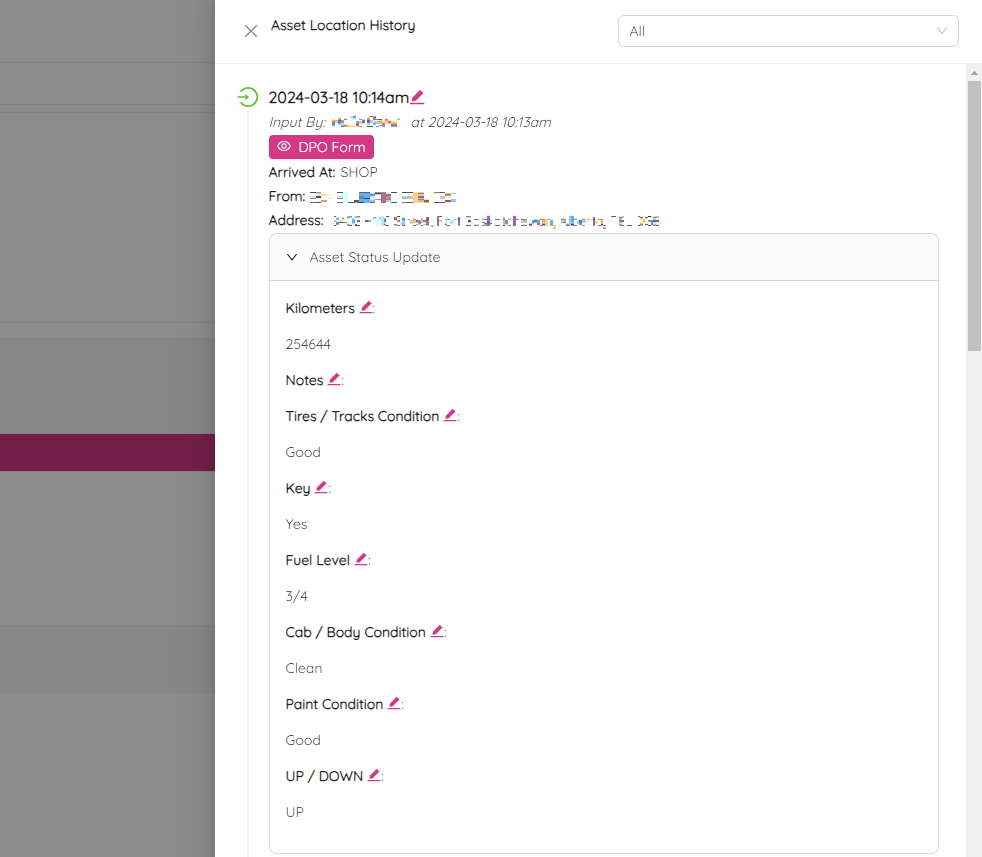Screen dimensions: 982x857
Task: Click the Asset Location History title
Action: 343,26
